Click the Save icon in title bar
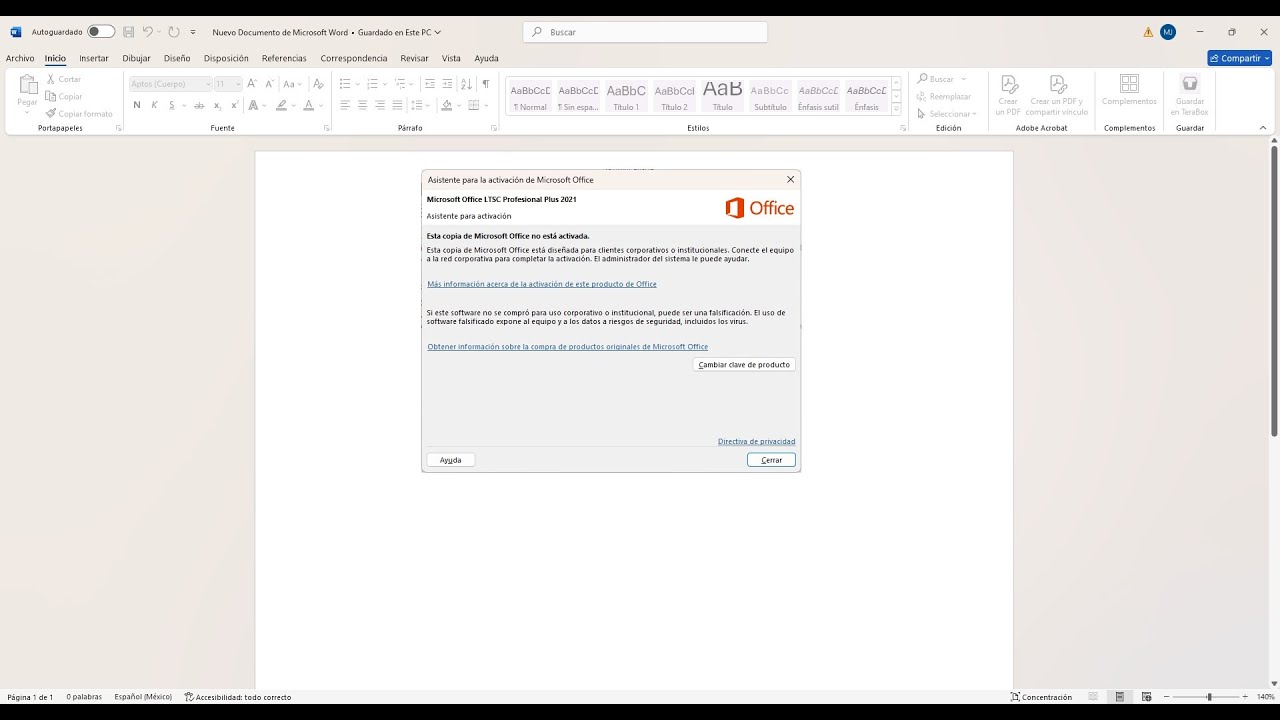Screen dimensions: 1280x720 click(x=129, y=32)
